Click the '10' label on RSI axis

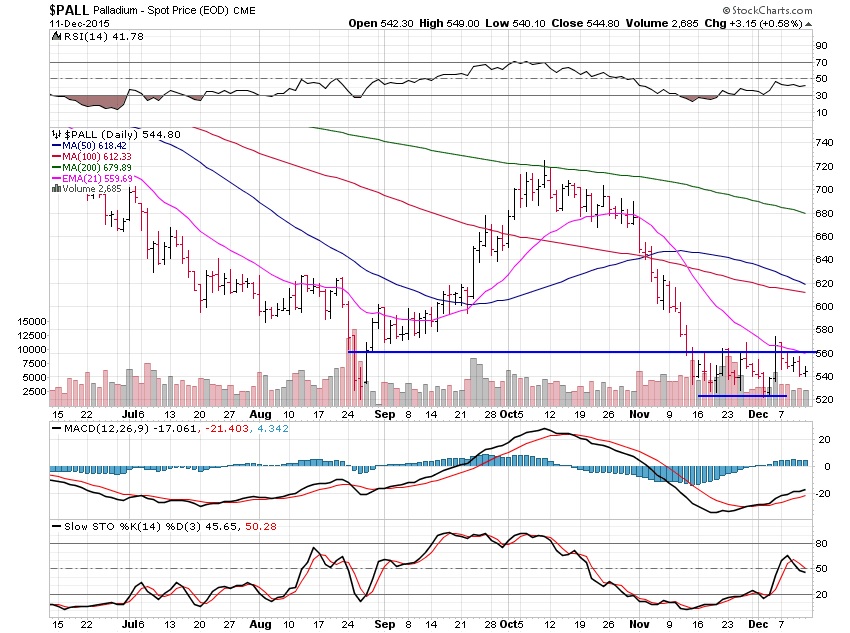pos(821,113)
